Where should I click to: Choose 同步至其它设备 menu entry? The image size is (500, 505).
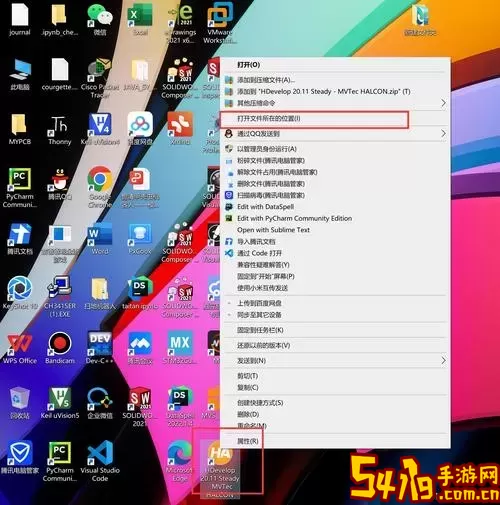(259, 315)
